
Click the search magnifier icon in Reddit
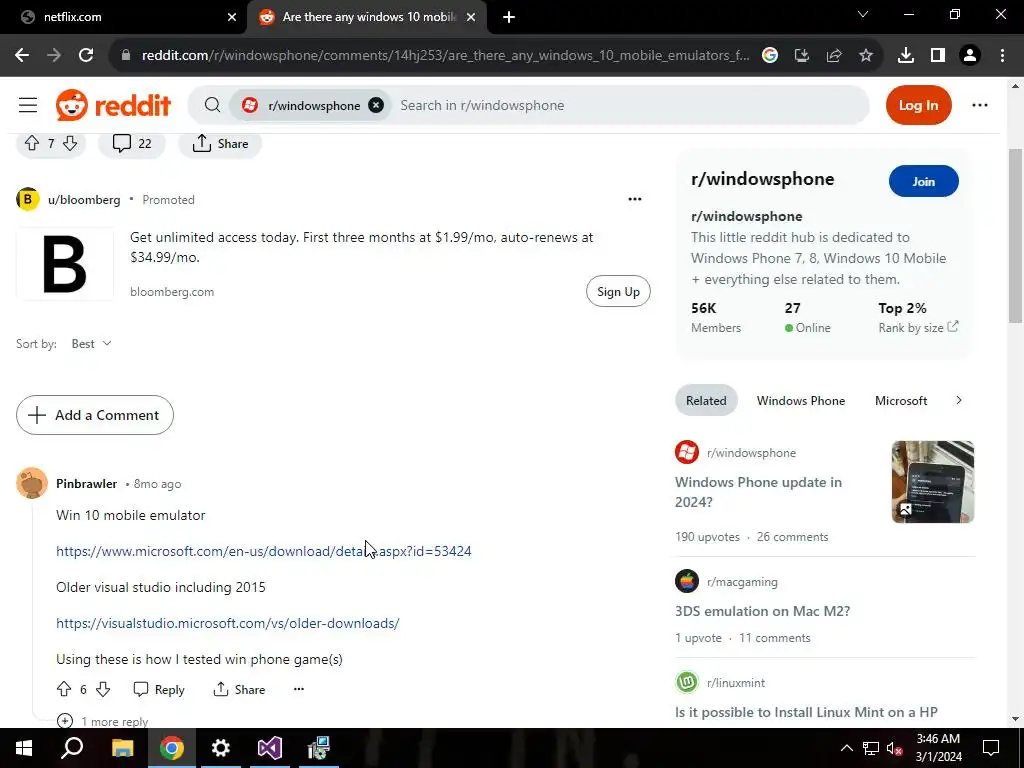(x=212, y=105)
